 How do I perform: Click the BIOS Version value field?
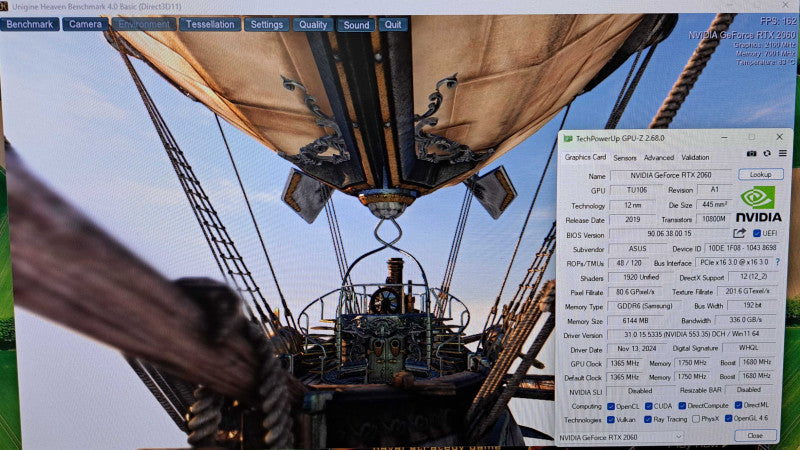669,234
